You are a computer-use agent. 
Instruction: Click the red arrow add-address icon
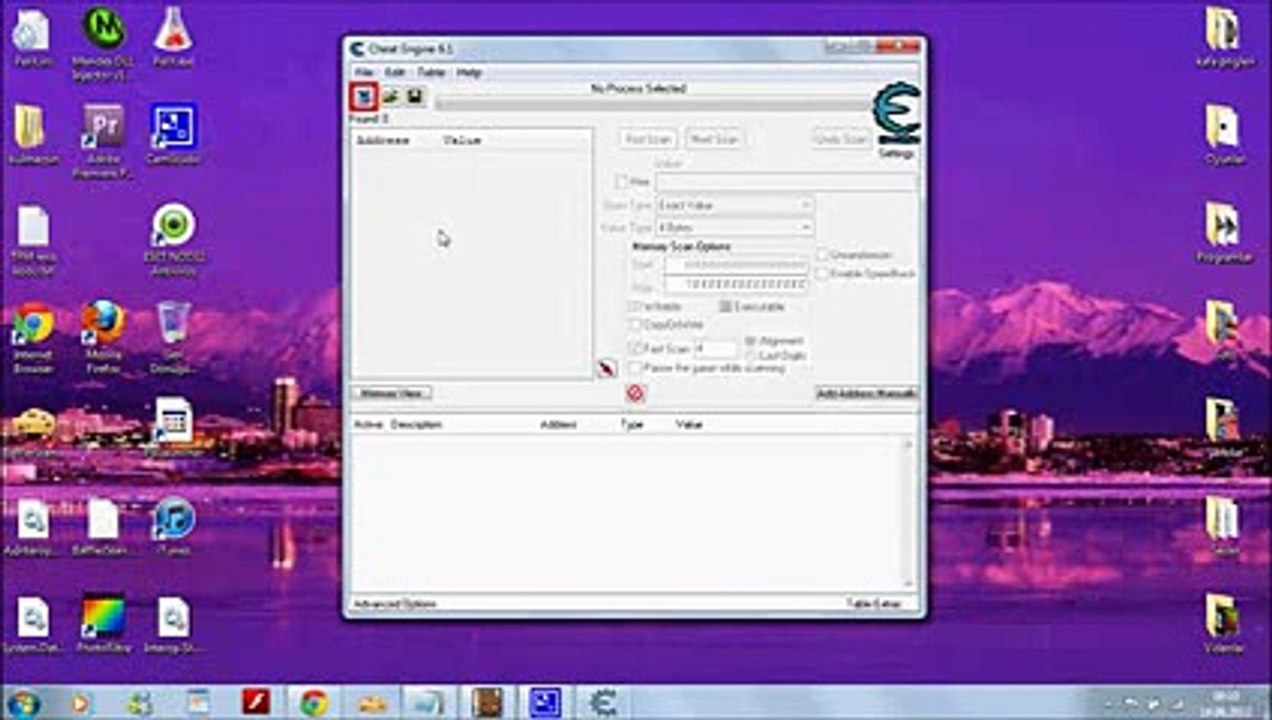click(607, 369)
